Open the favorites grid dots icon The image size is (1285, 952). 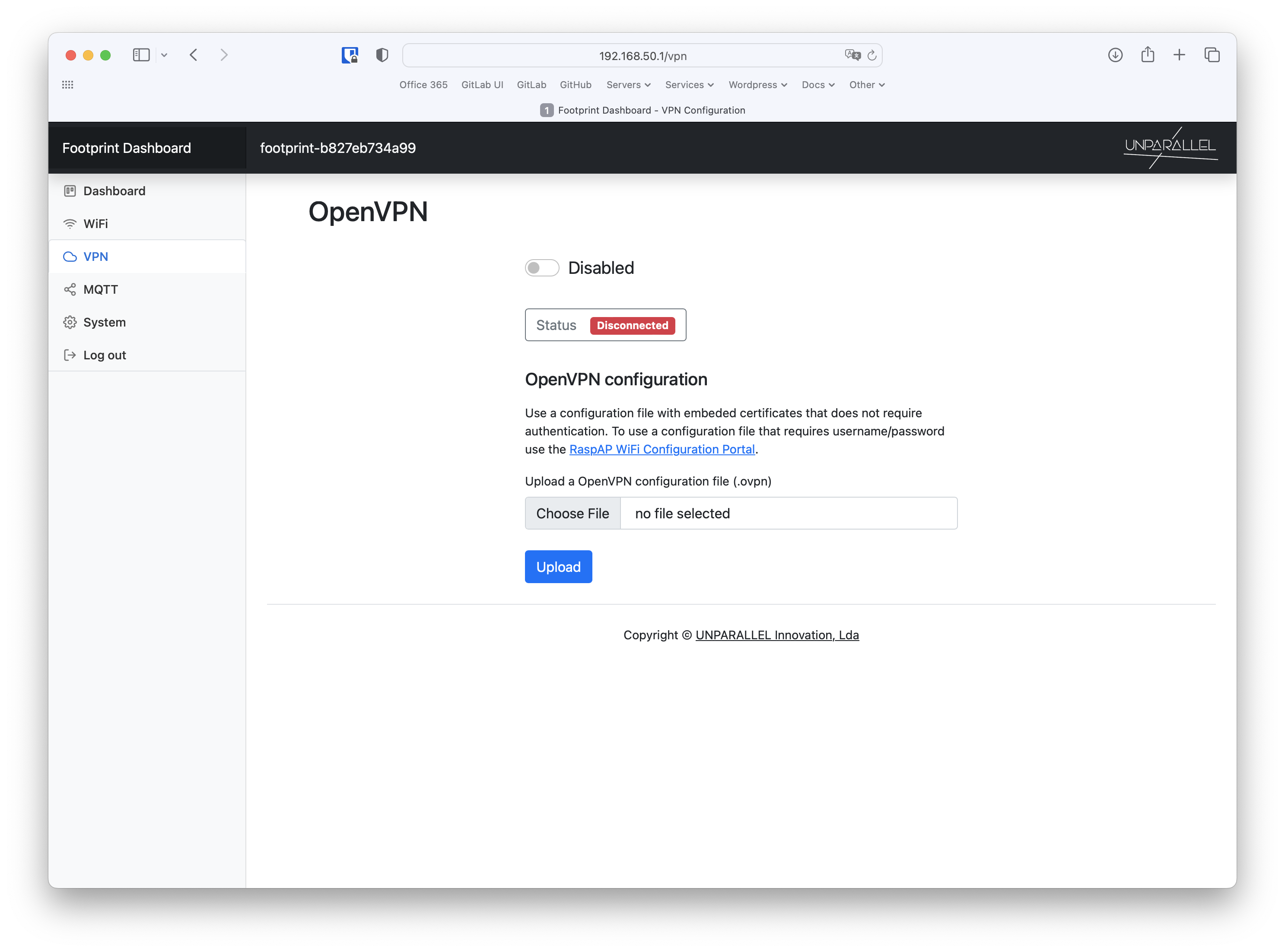67,85
